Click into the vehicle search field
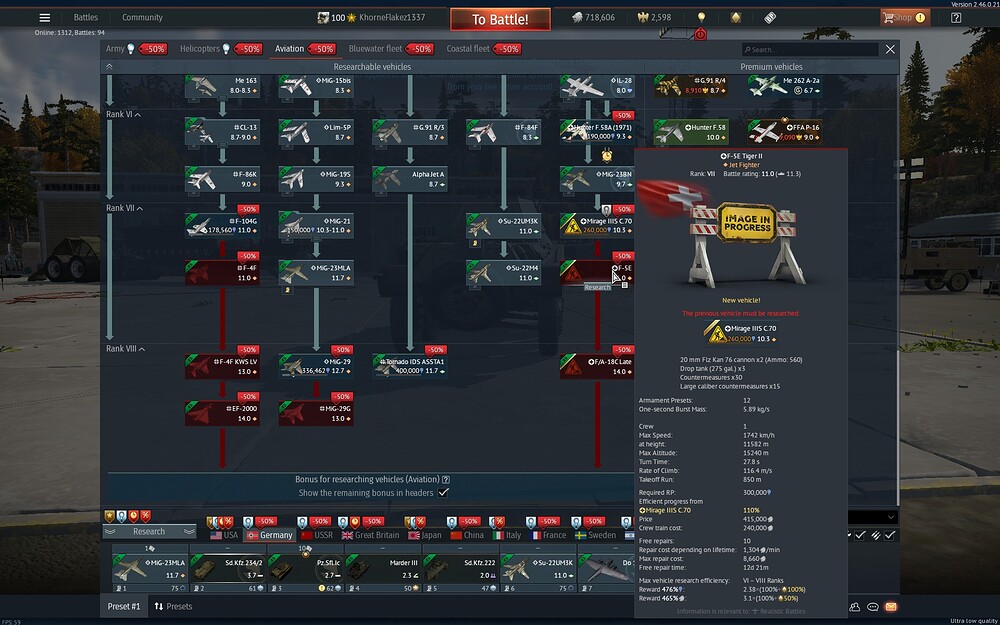Image resolution: width=1000 pixels, height=625 pixels. click(x=810, y=49)
